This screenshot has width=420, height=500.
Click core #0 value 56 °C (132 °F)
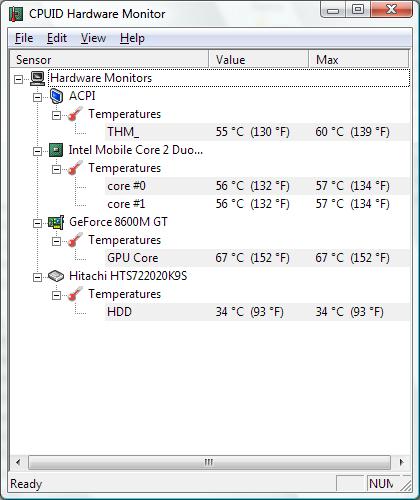pos(252,186)
